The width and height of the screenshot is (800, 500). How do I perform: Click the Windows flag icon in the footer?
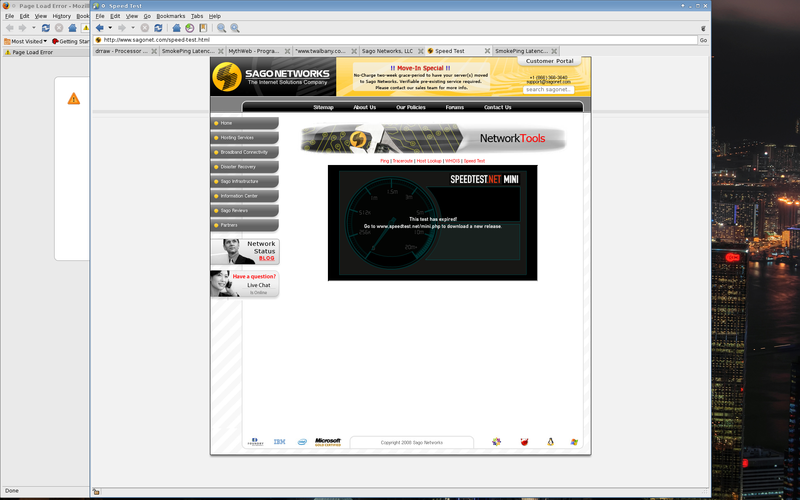574,442
